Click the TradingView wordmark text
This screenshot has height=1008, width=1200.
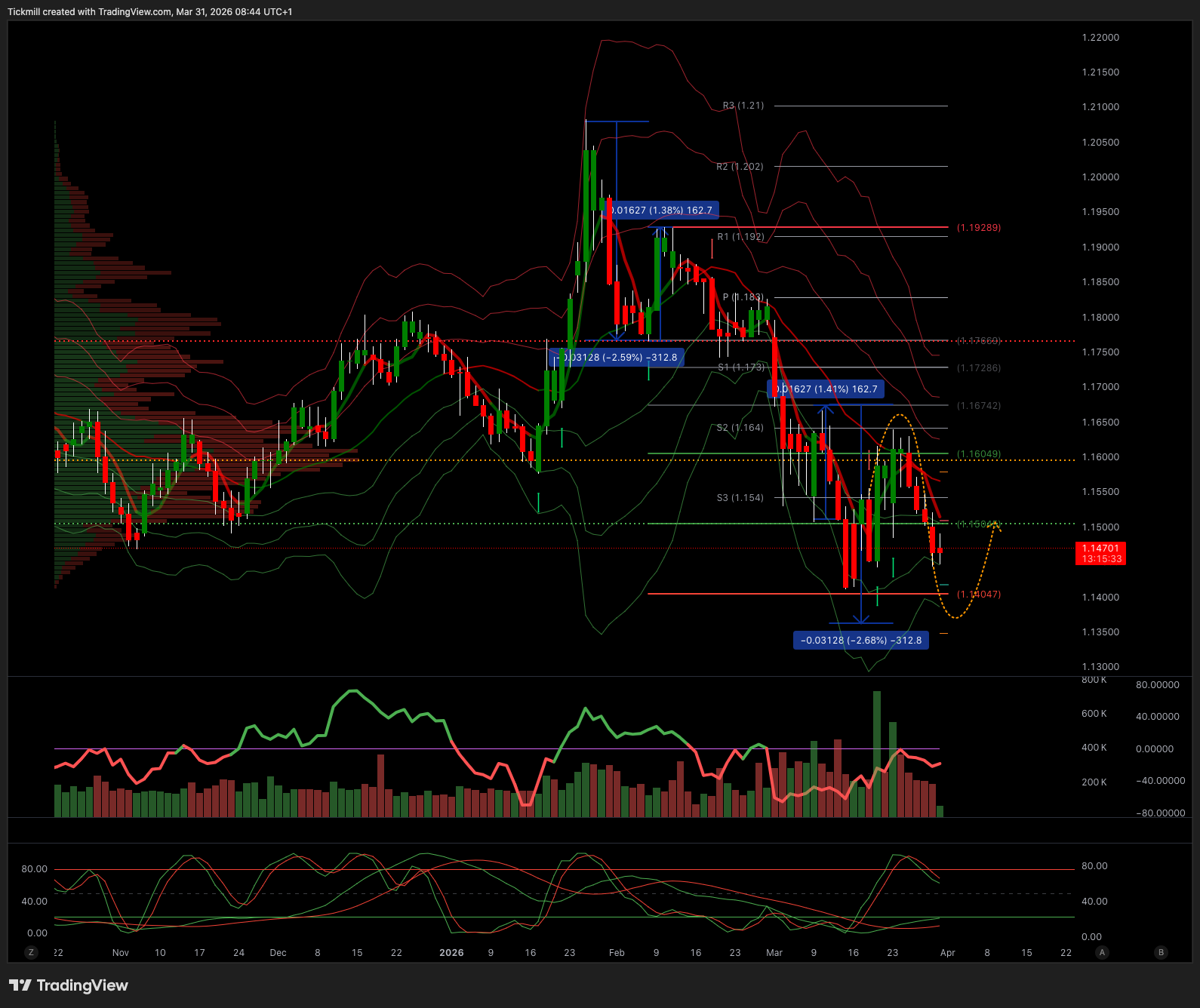pyautogui.click(x=82, y=985)
